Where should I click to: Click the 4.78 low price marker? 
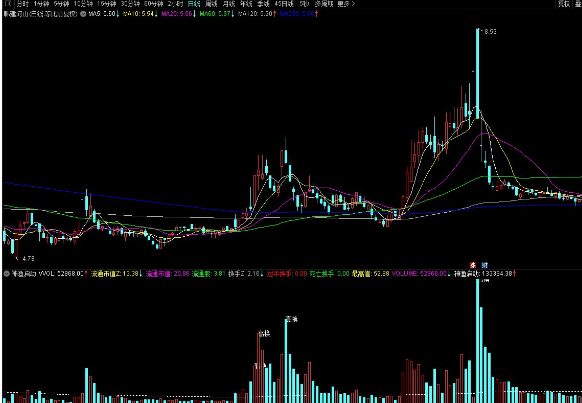(x=29, y=258)
